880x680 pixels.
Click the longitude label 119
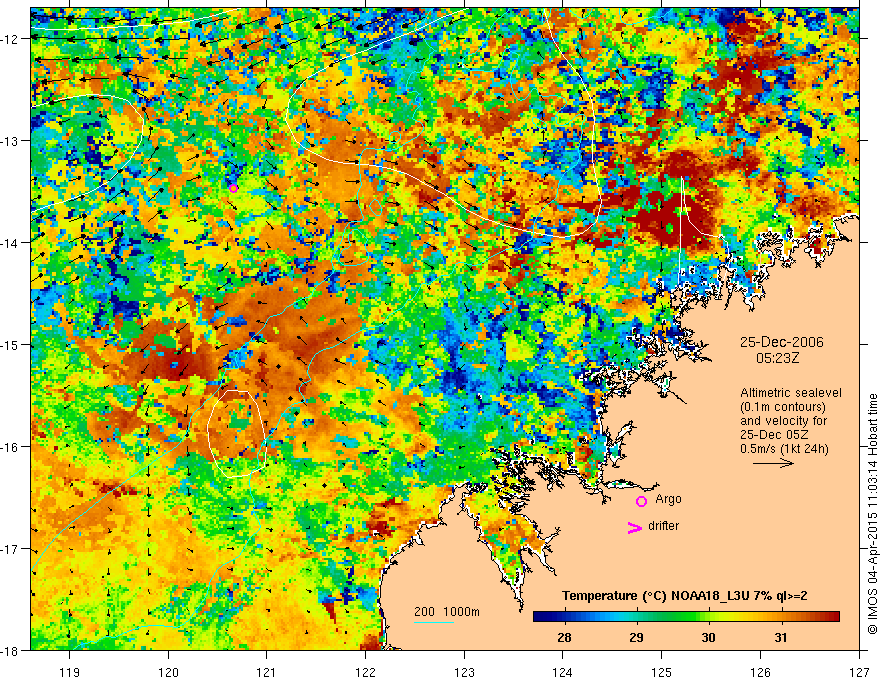[70, 672]
